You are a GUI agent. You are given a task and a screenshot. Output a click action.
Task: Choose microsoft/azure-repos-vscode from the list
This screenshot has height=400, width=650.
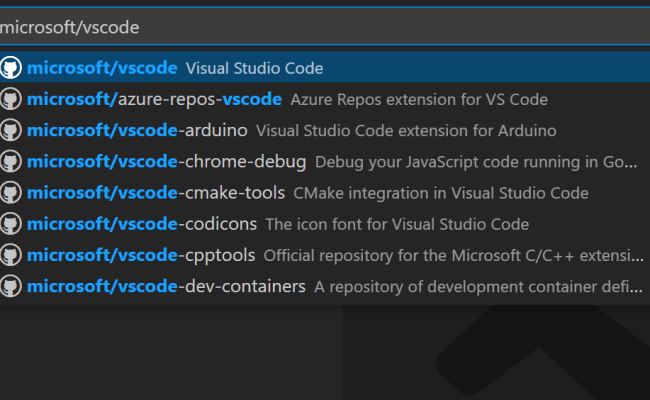[155, 99]
